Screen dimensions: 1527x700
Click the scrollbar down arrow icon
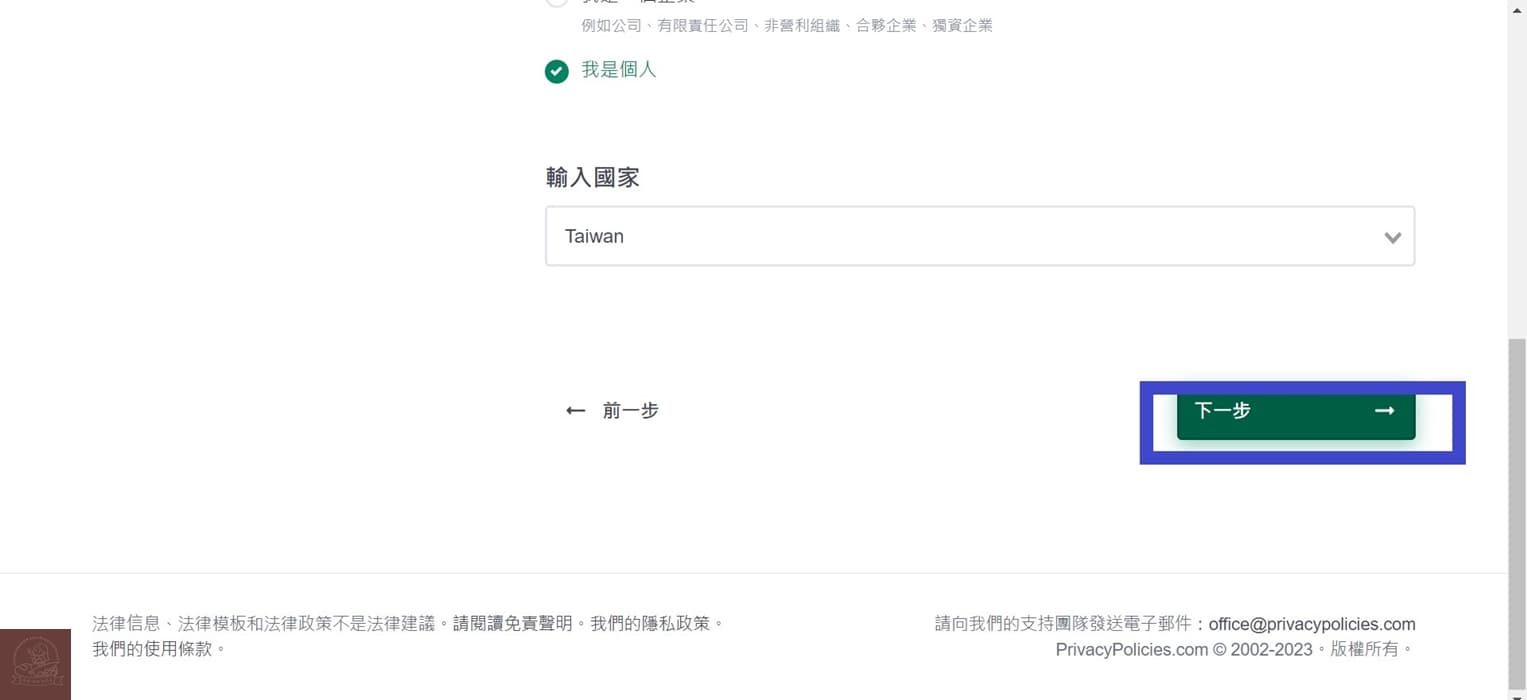pyautogui.click(x=1518, y=692)
